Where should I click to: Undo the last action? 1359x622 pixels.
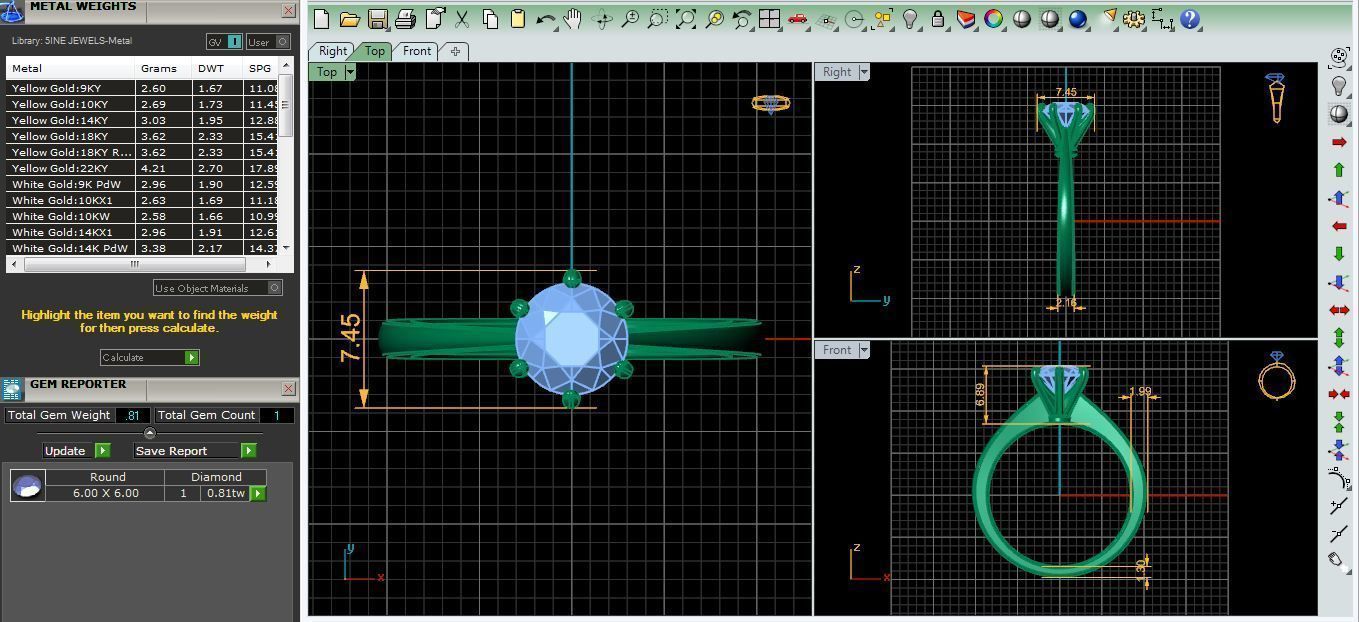click(x=546, y=19)
